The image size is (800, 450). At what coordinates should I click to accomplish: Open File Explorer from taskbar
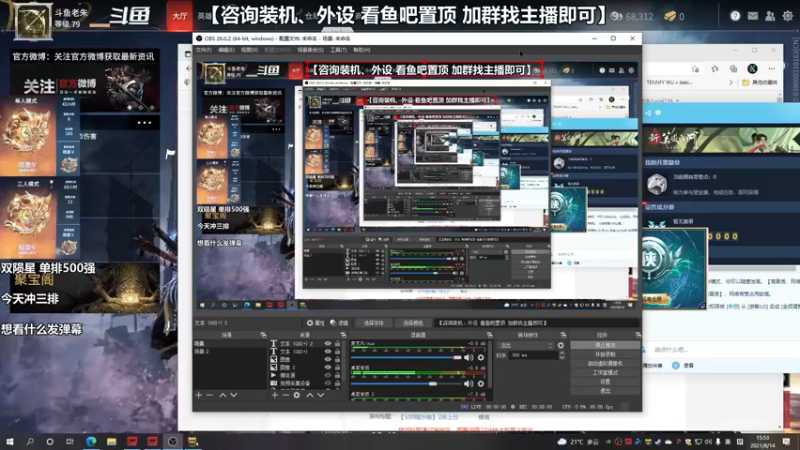point(111,441)
